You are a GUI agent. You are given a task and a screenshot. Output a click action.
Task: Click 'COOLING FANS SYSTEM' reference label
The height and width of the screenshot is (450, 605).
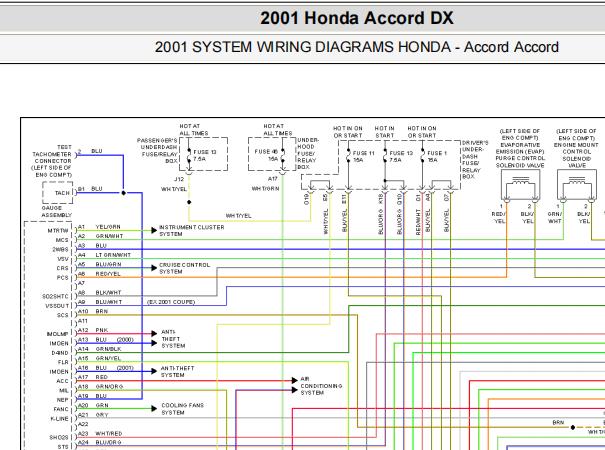tap(182, 409)
